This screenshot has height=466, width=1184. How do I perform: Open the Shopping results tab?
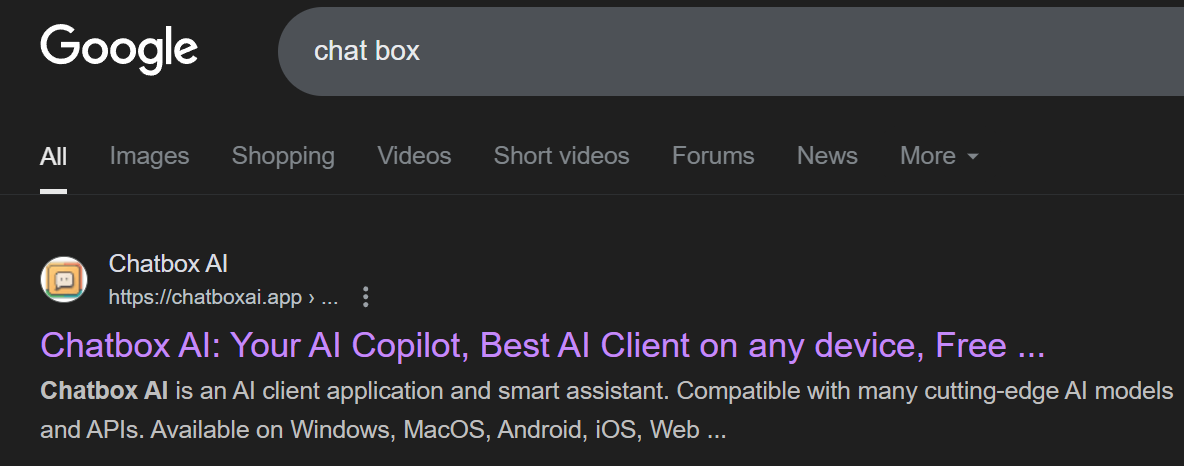point(283,156)
